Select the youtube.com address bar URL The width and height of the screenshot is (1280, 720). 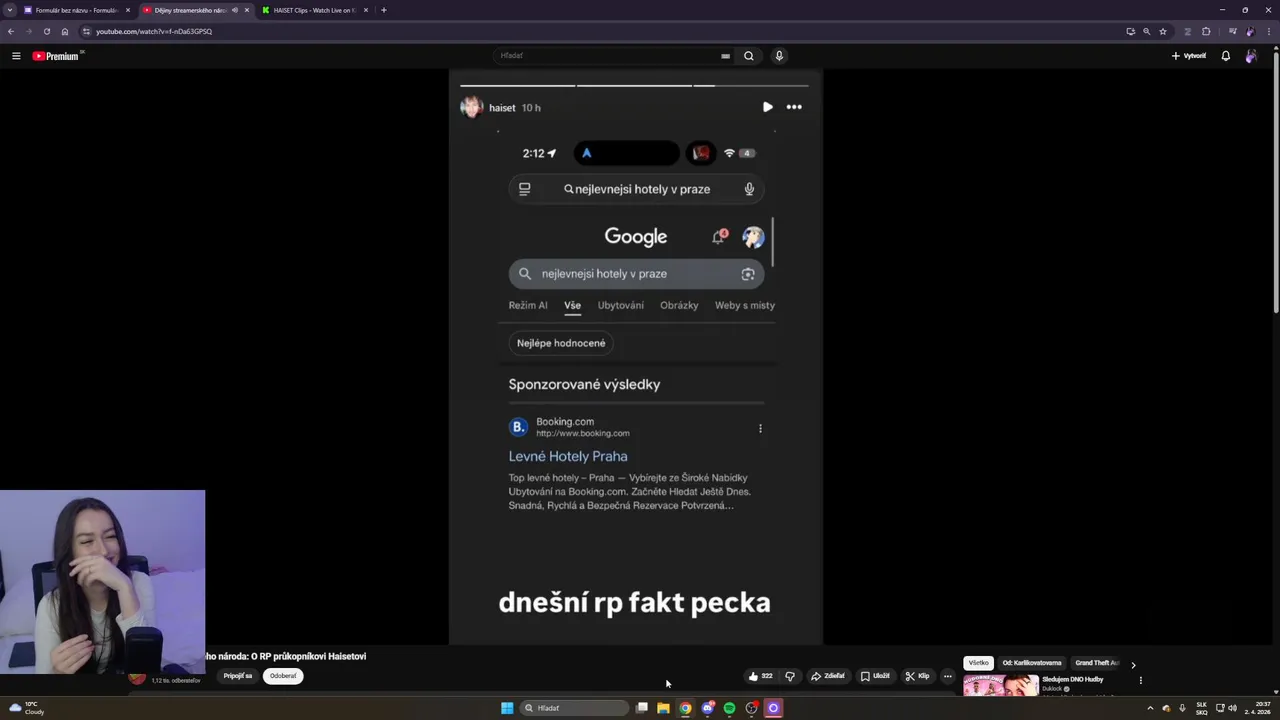[x=154, y=31]
